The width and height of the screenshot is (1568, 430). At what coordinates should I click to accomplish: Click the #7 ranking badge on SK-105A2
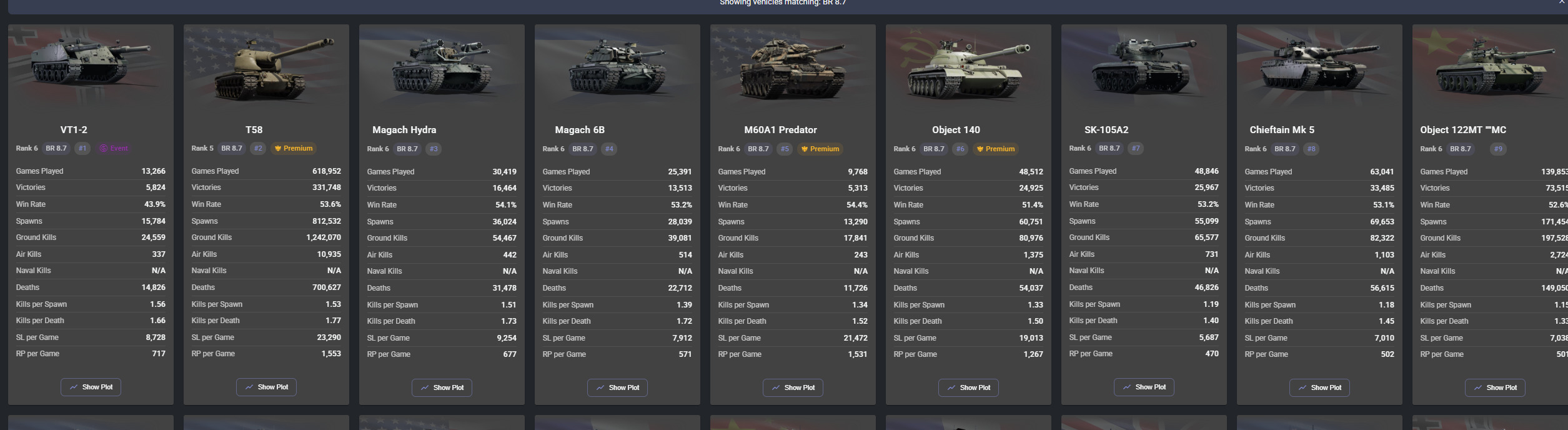(x=1136, y=148)
